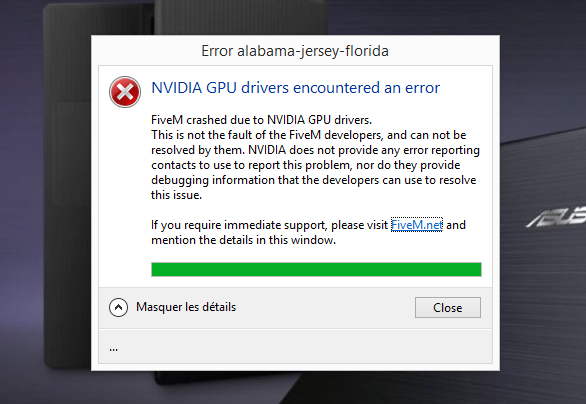The width and height of the screenshot is (586, 404).
Task: Collapse details using the circled chevron icon
Action: coord(118,308)
